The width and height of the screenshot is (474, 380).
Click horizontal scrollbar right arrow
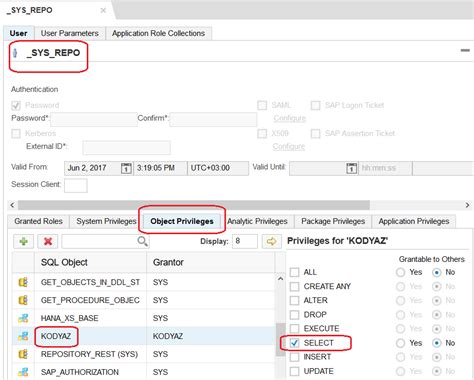[467, 205]
